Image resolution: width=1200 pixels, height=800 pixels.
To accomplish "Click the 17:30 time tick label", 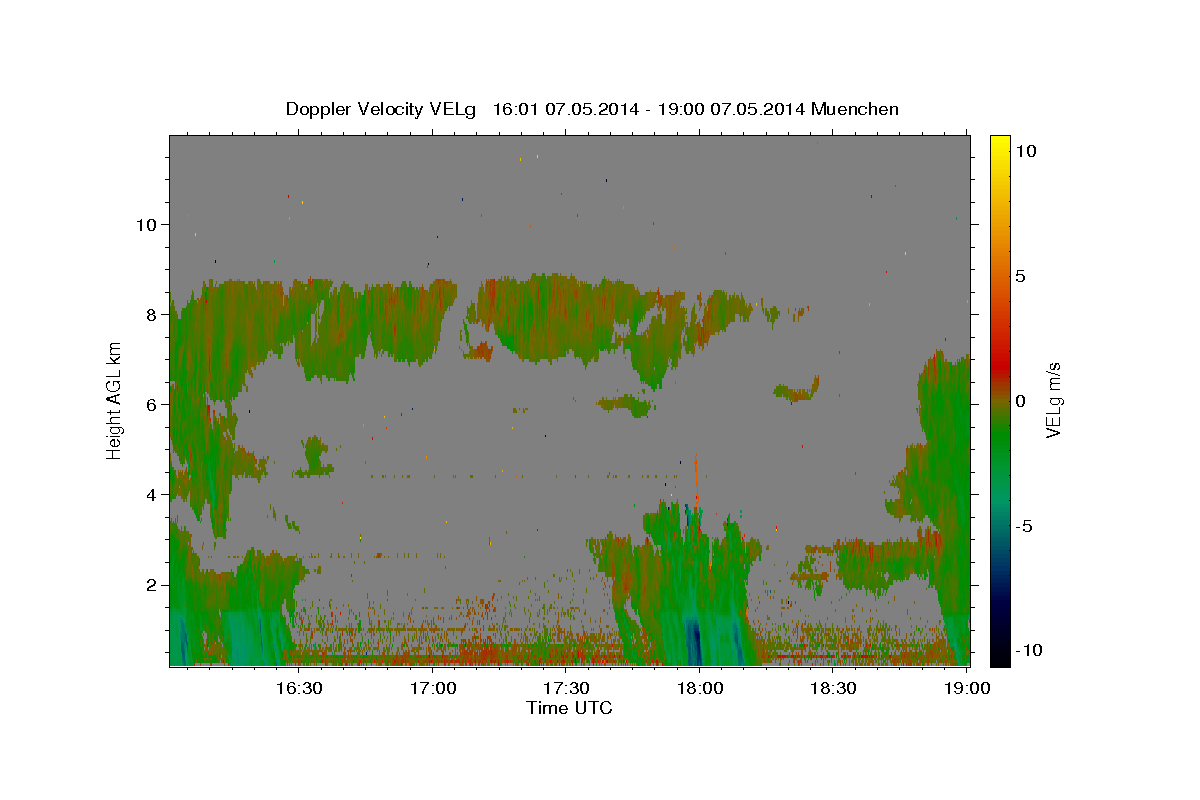I will tap(567, 688).
